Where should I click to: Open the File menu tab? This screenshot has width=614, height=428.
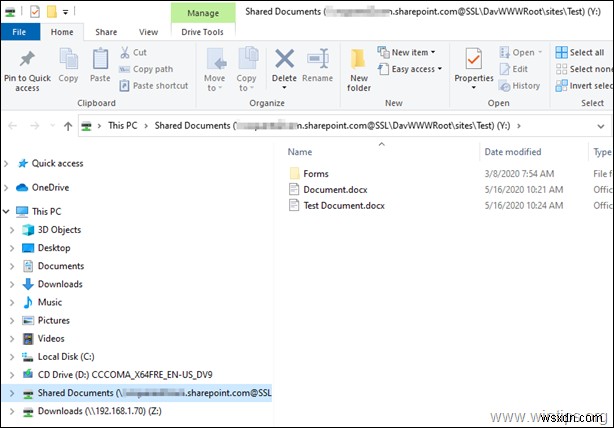pyautogui.click(x=20, y=32)
